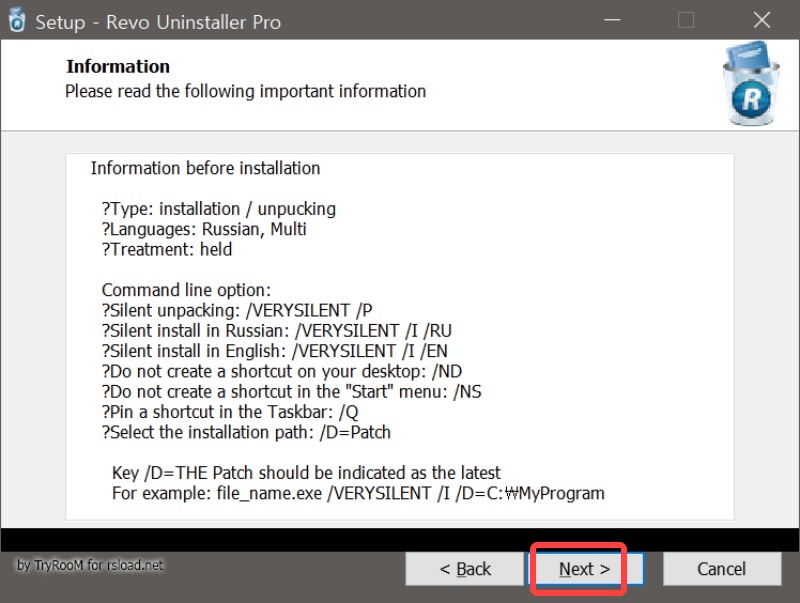This screenshot has height=603, width=800.
Task: Click the title bar text "Setup - Revo Uninstaller Pro"
Action: [x=159, y=20]
